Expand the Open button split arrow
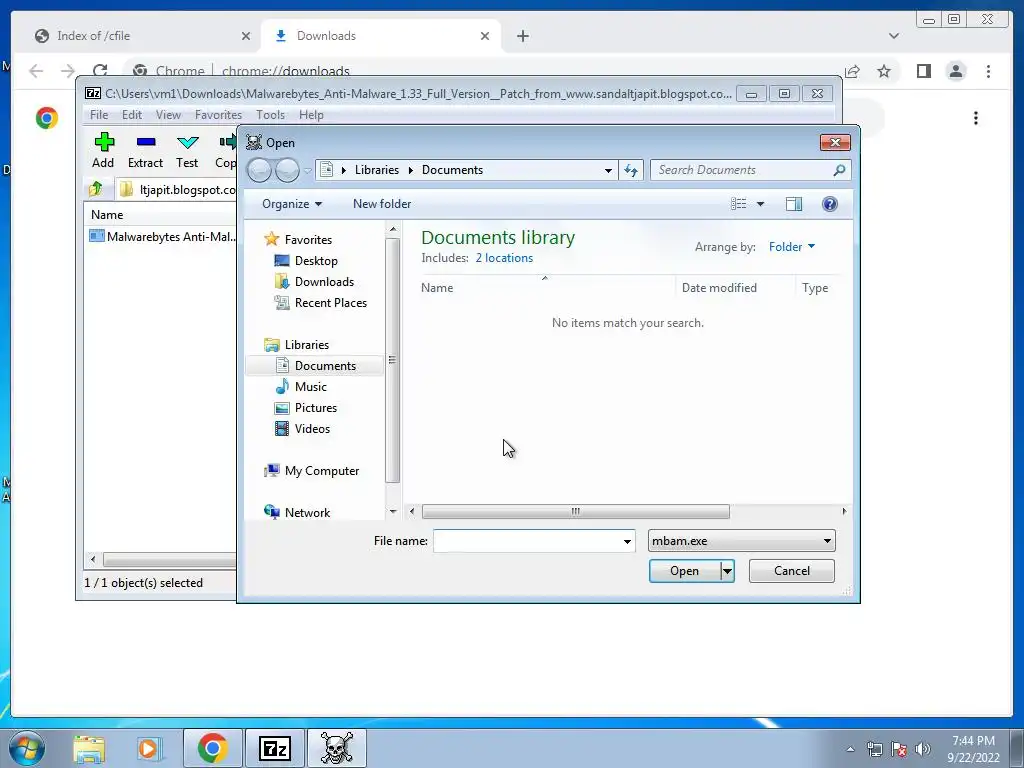 click(x=727, y=571)
